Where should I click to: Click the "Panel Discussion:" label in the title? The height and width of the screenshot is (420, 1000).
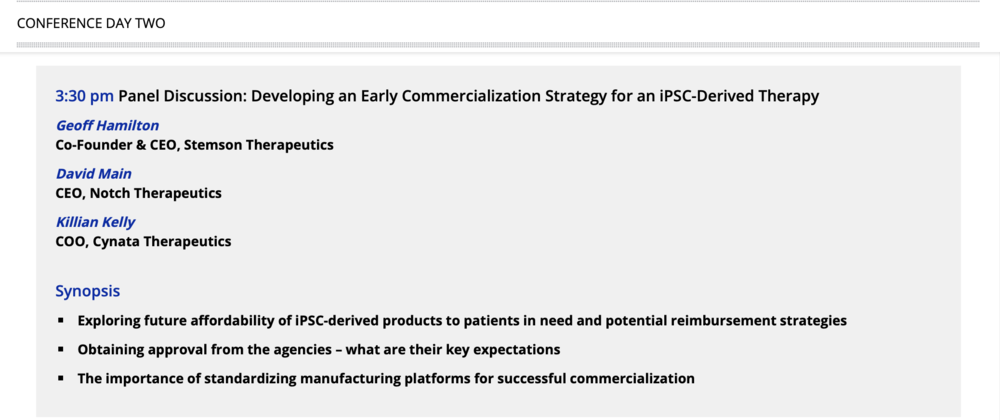click(183, 97)
